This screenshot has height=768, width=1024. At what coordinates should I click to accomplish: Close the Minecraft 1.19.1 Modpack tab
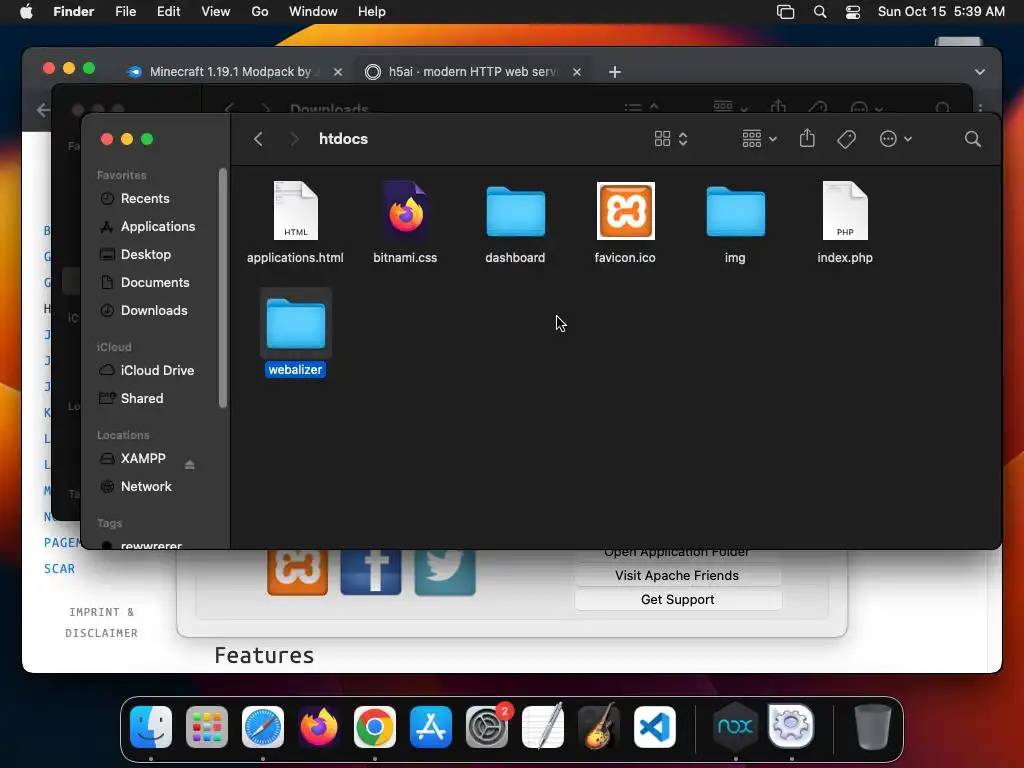click(338, 72)
